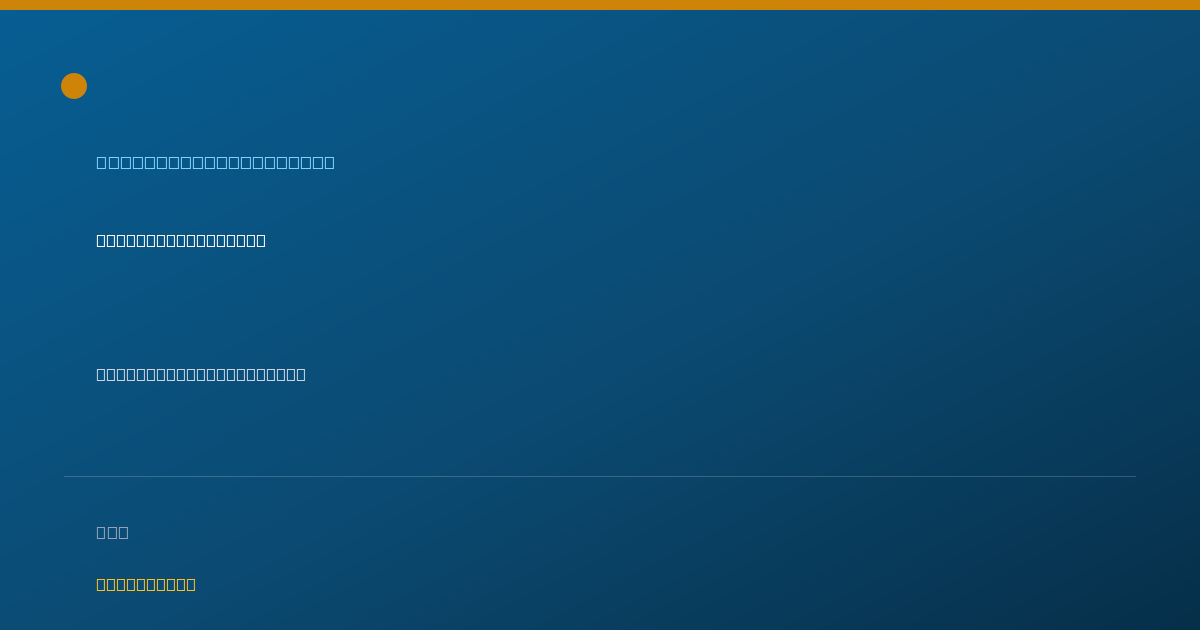This screenshot has width=1200, height=630.
Task: Click last glyph box of bold headline
Action: pos(261,240)
